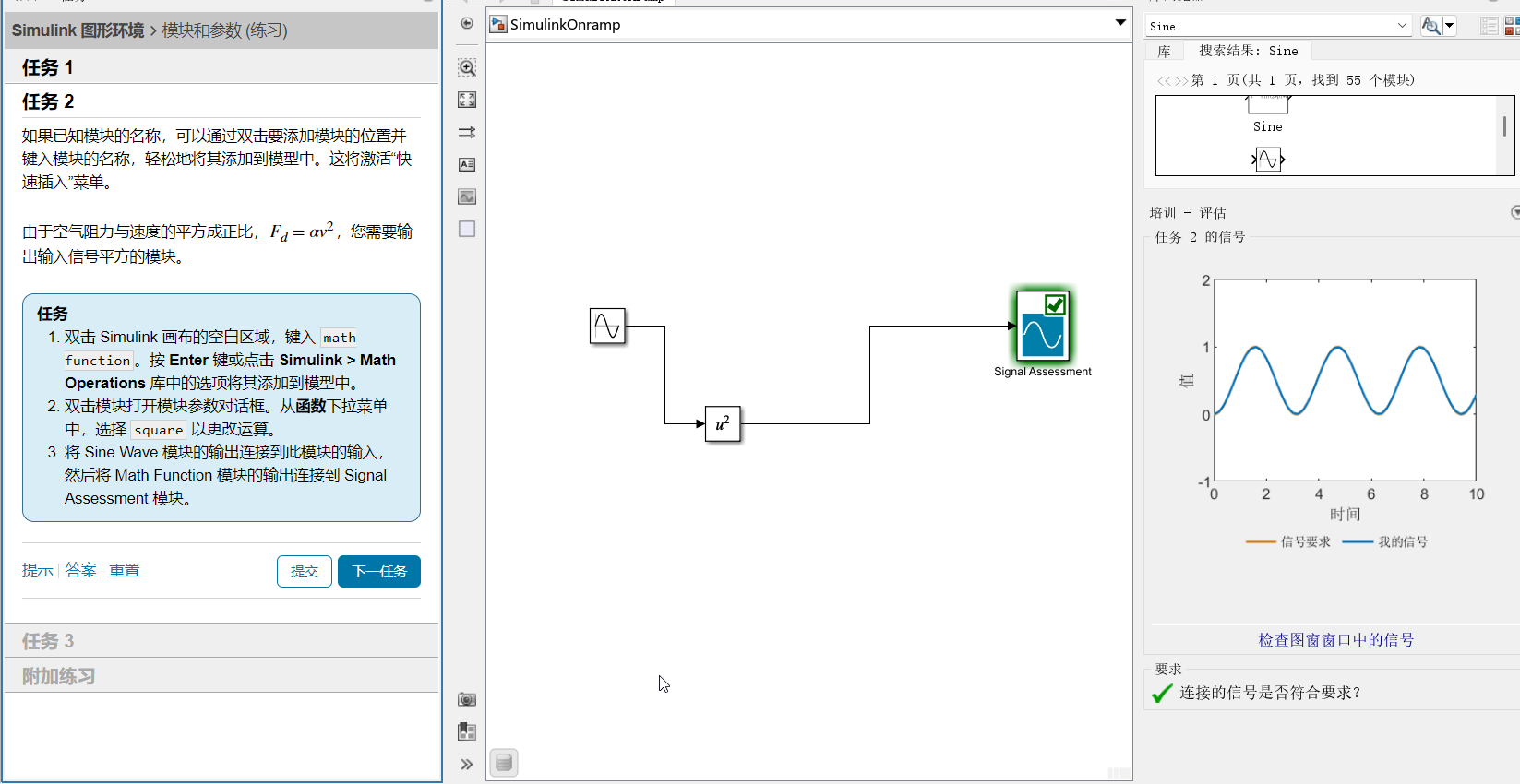Open search options dropdown arrow beside magnifier
This screenshot has height=784, width=1520.
(1449, 26)
